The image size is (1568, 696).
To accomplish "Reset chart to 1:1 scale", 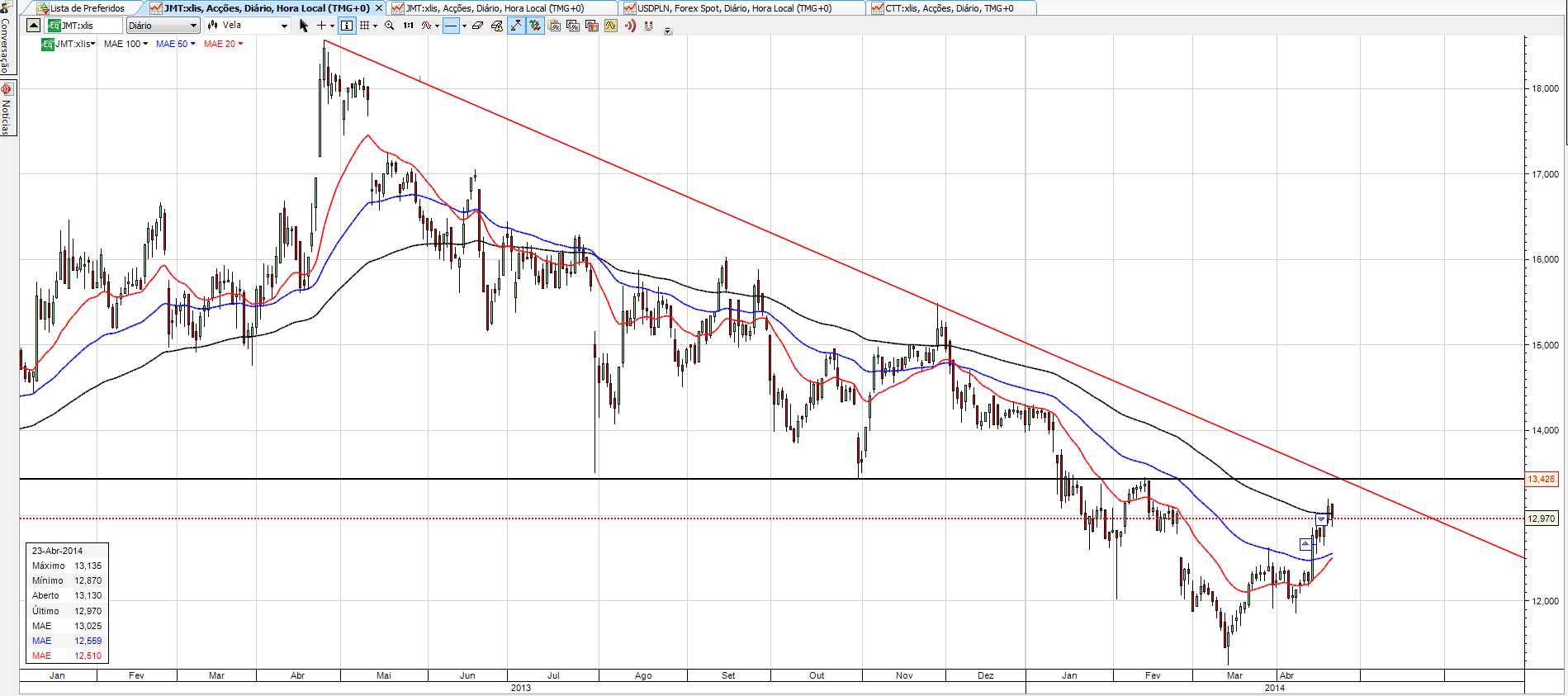I will [x=409, y=26].
